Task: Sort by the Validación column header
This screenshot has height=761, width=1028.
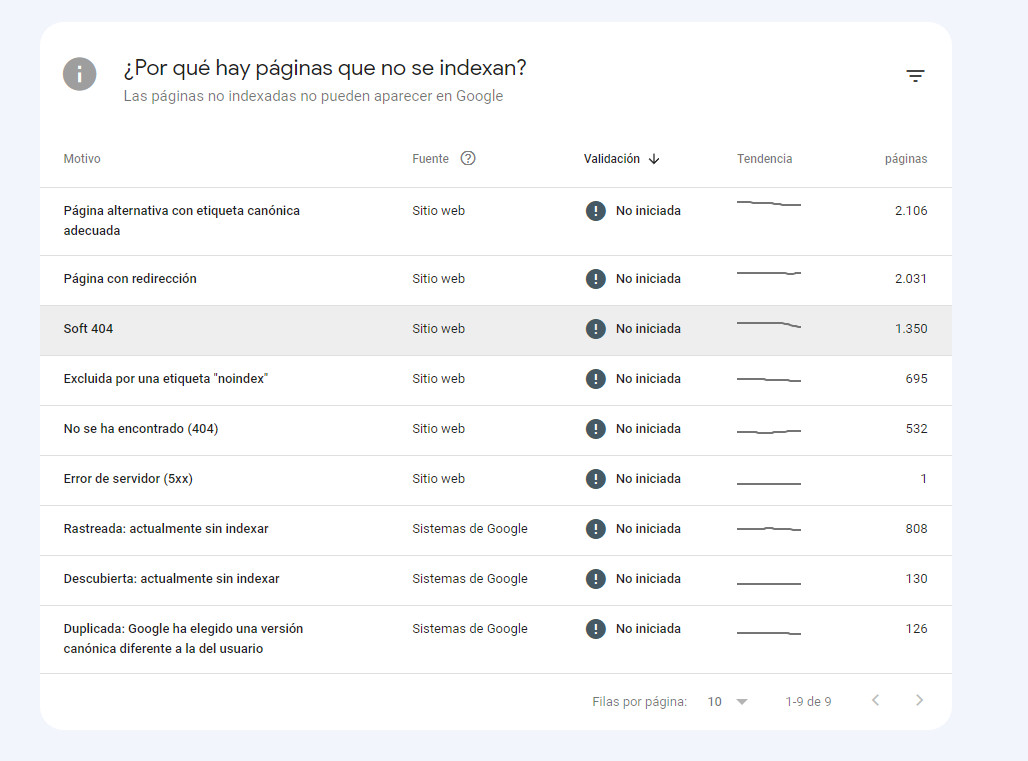Action: (x=612, y=159)
